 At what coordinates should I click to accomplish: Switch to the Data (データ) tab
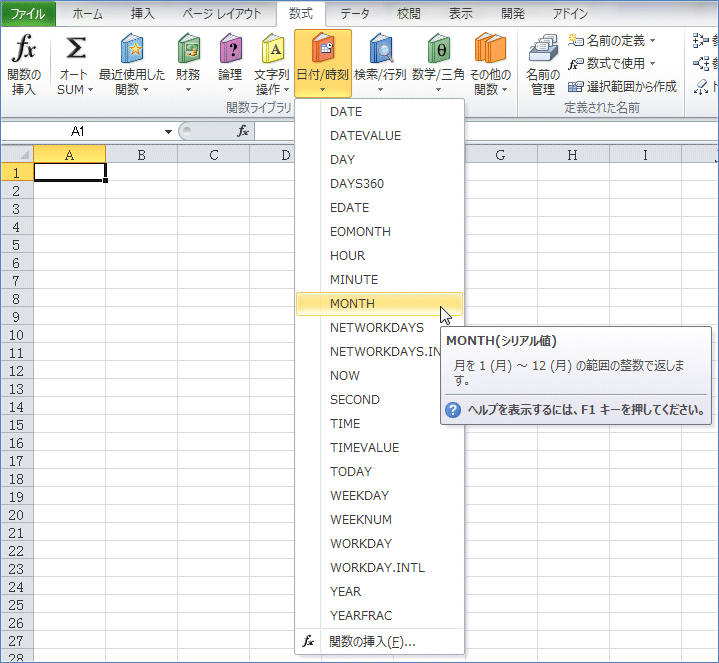(355, 14)
